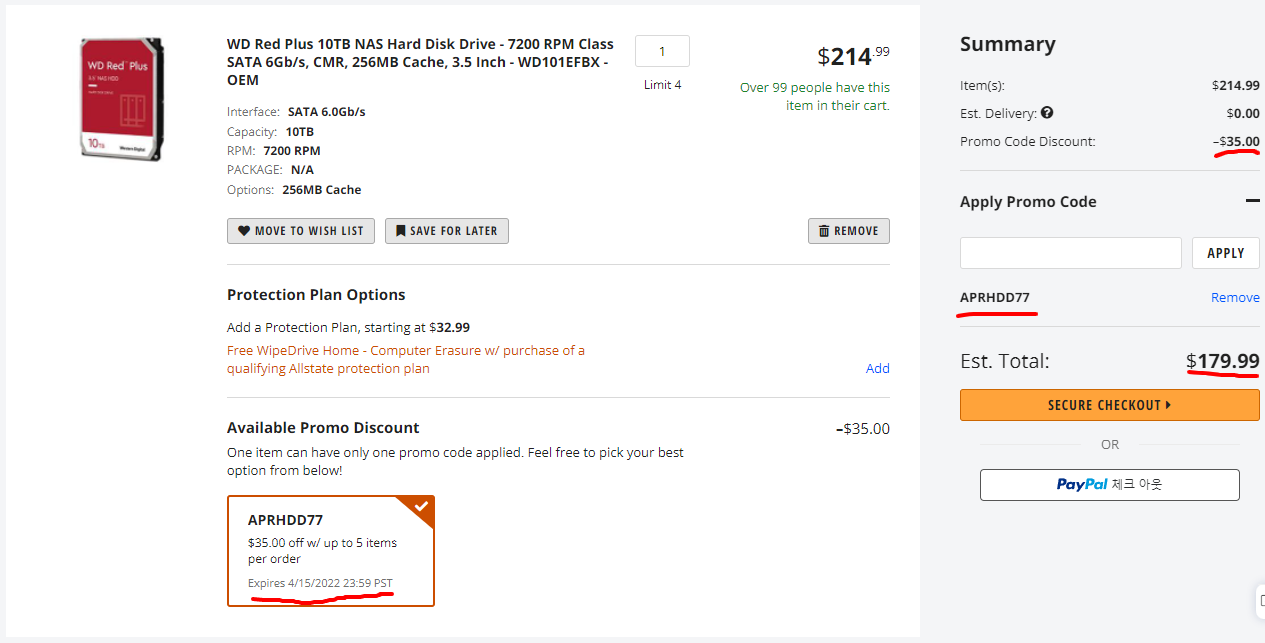Click -$35.00 beside Available Promo Discount
Image resolution: width=1265 pixels, height=643 pixels.
[x=862, y=429]
